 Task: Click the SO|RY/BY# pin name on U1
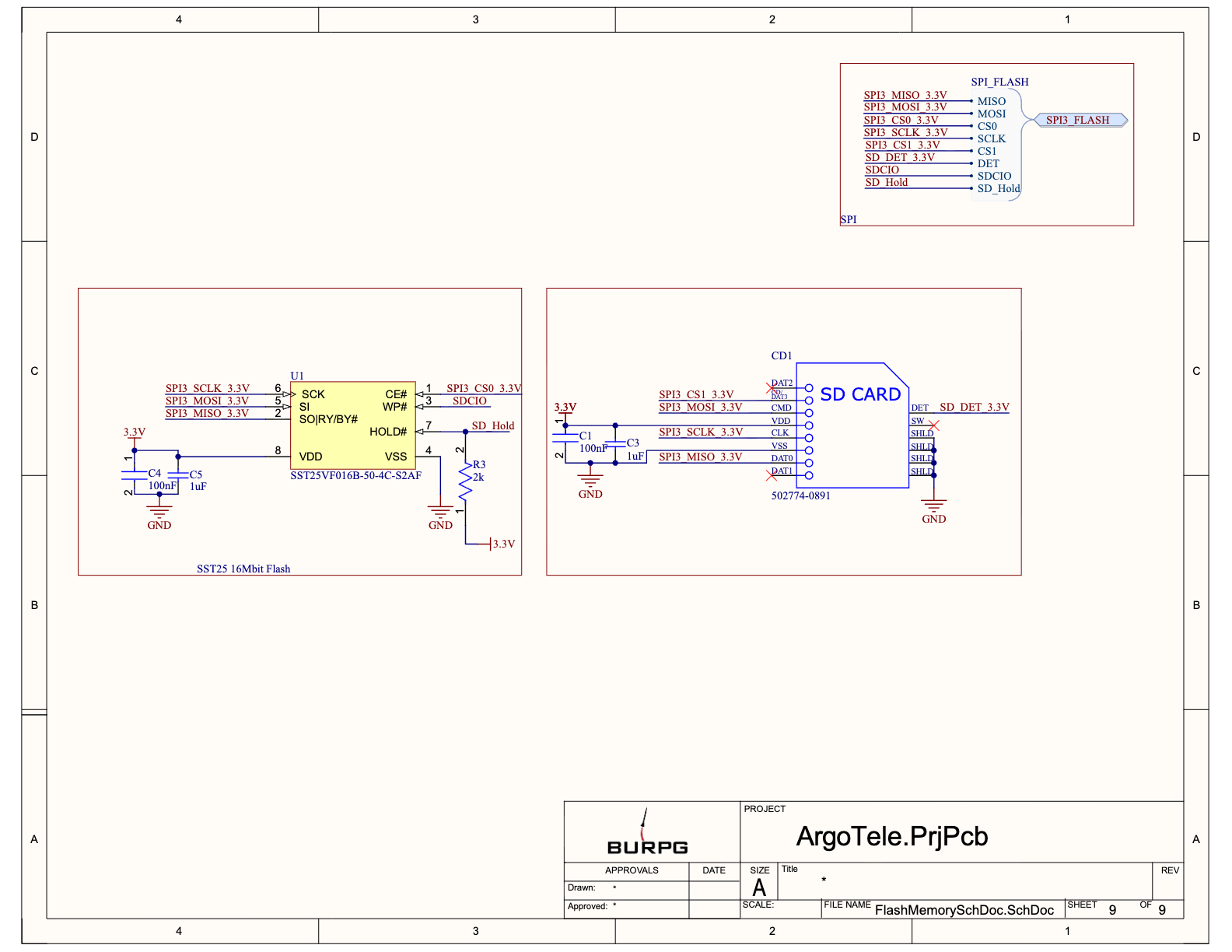pos(328,419)
